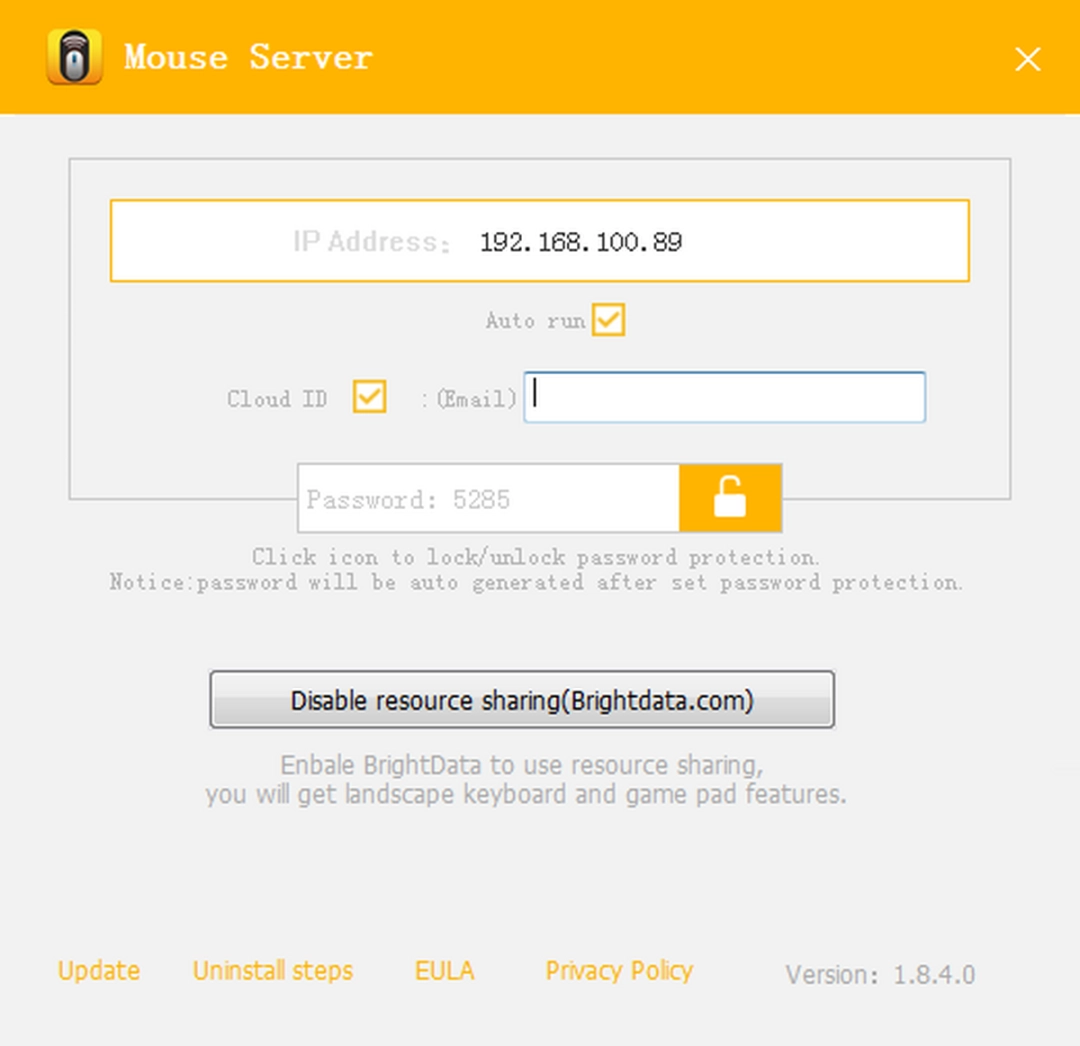
Task: Uncheck the Cloud ID checkbox
Action: click(x=368, y=397)
